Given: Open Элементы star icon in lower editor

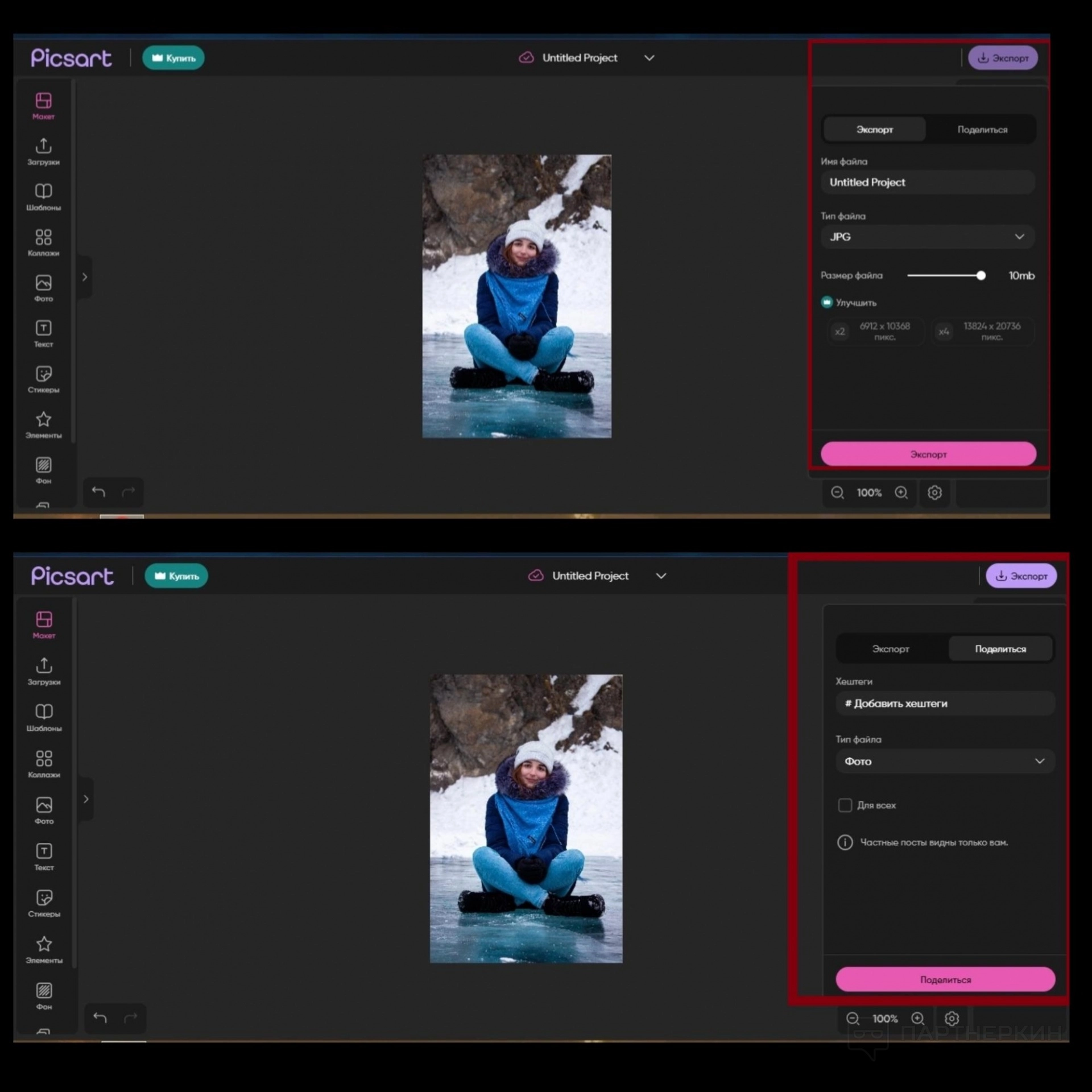Looking at the screenshot, I should point(44,945).
